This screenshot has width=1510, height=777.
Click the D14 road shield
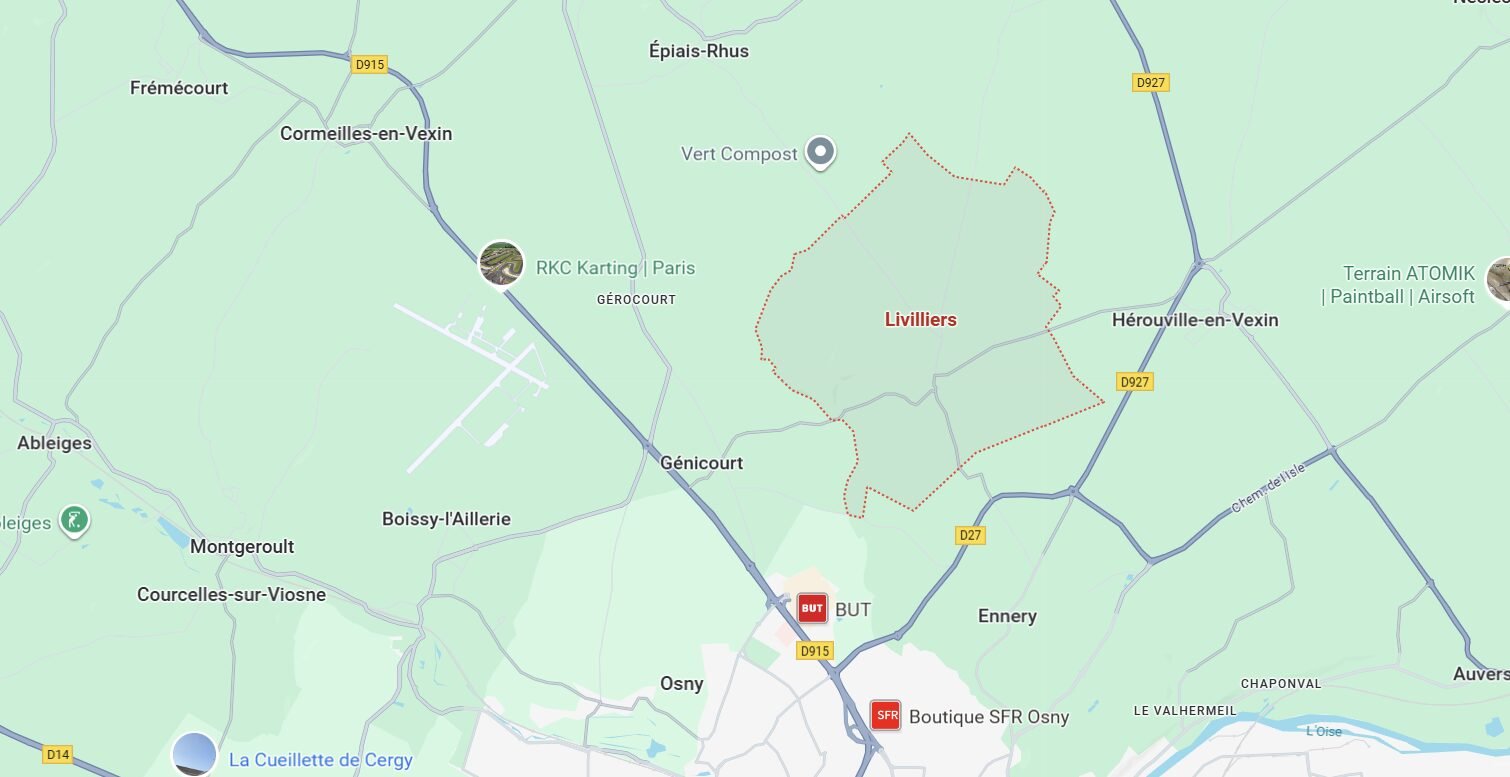coord(57,754)
